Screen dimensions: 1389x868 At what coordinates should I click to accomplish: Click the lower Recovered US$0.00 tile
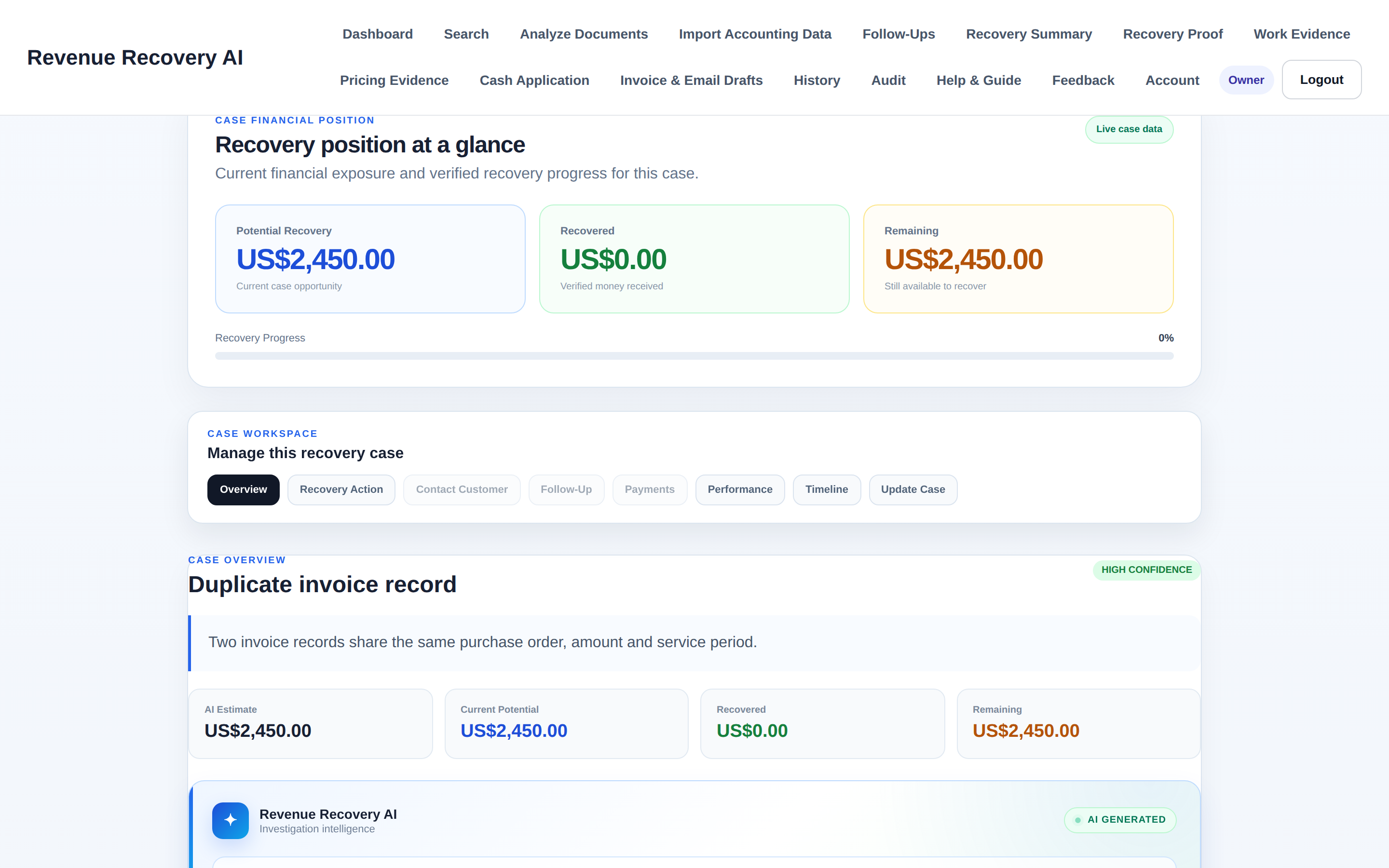click(x=822, y=724)
